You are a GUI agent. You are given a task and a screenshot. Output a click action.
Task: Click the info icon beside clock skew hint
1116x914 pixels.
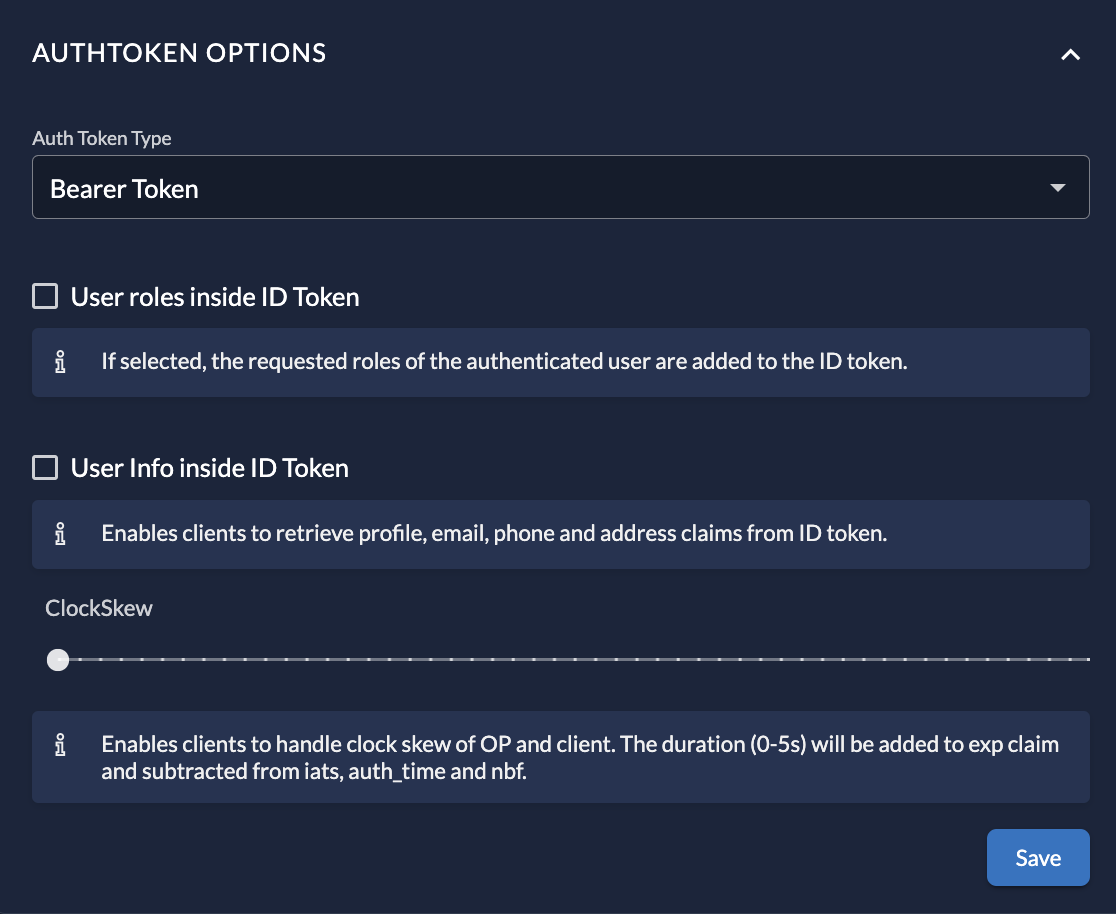pyautogui.click(x=61, y=746)
